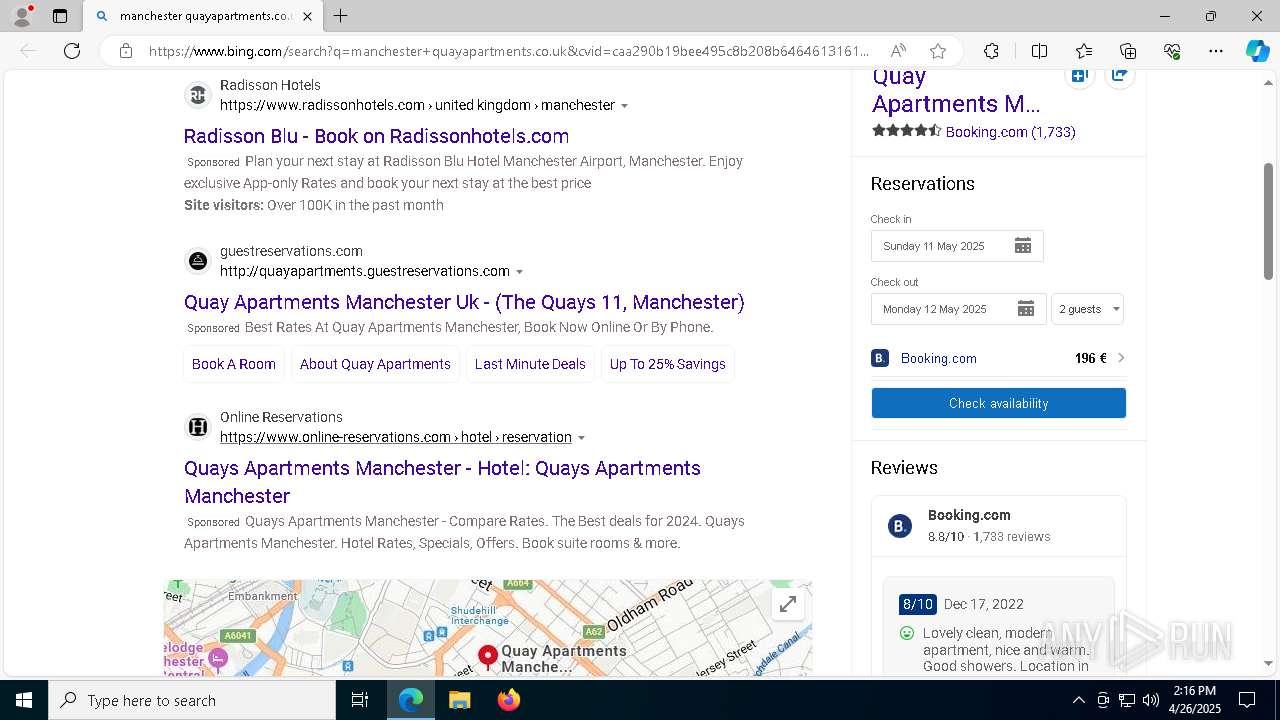Open Extensions puzzle icon
1280x720 pixels.
point(991,51)
